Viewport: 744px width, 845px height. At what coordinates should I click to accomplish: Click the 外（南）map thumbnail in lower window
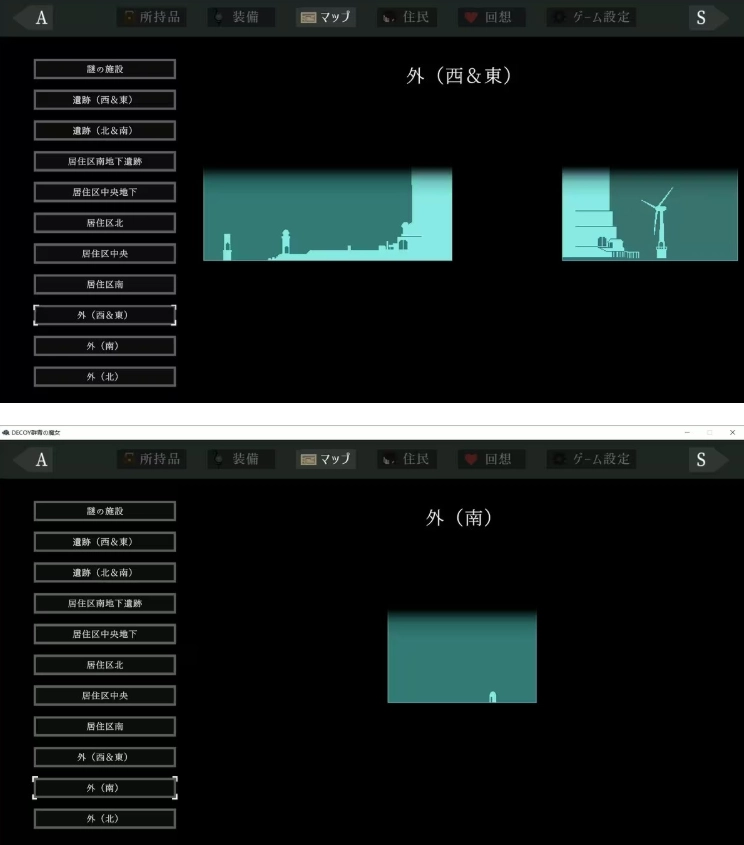[462, 656]
